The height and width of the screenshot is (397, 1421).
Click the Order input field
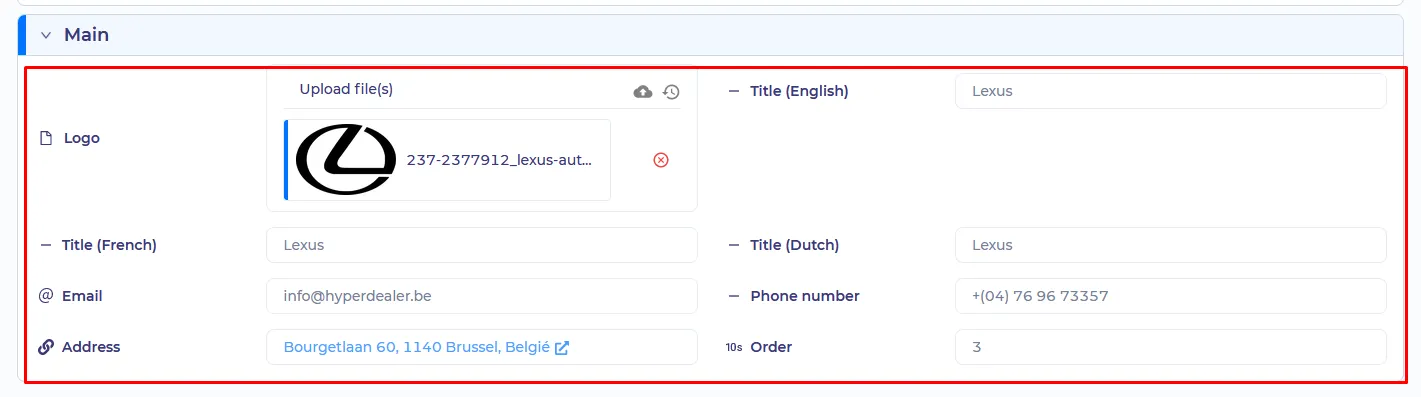point(1170,347)
